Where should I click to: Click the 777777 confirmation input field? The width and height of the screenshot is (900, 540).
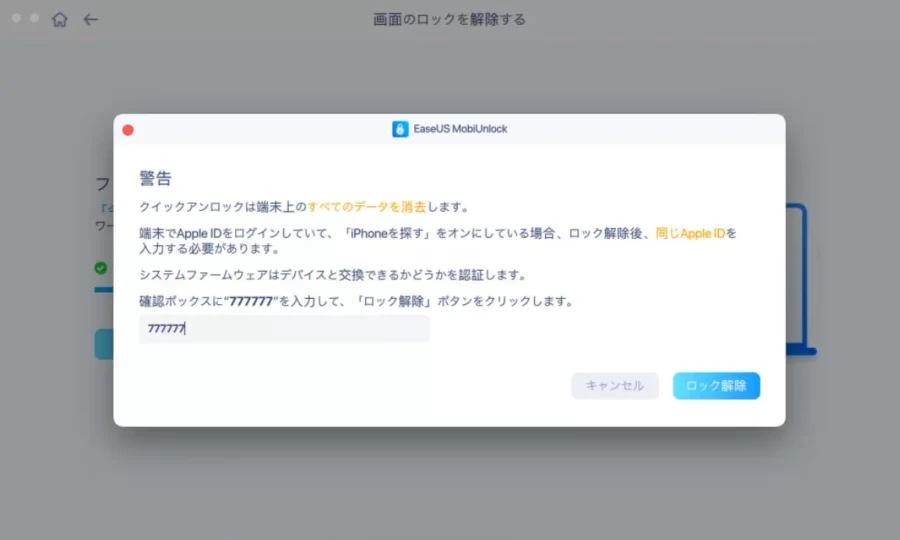click(284, 329)
